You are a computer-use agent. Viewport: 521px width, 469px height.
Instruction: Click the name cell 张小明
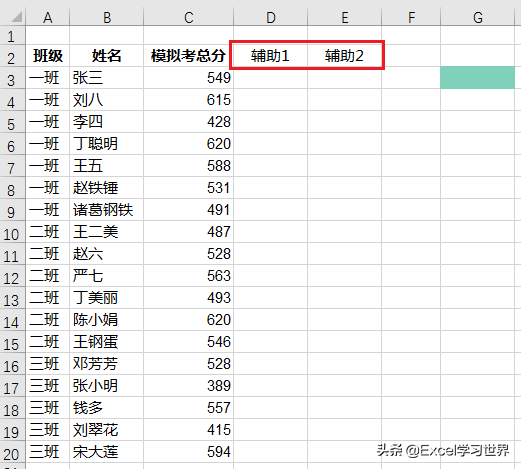click(x=107, y=386)
